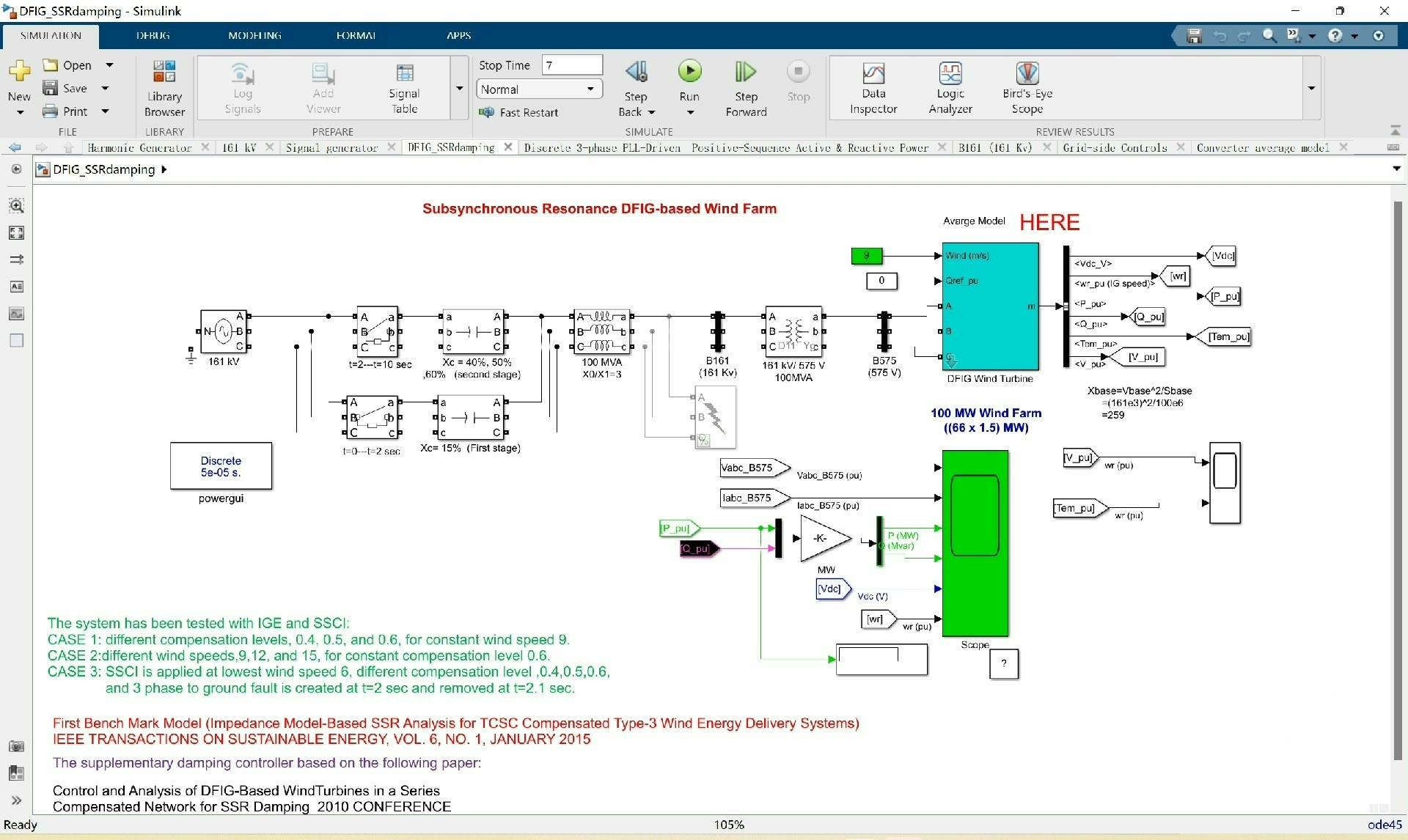Click the green Run simulation button
Image resolution: width=1408 pixels, height=840 pixels.
coord(689,72)
